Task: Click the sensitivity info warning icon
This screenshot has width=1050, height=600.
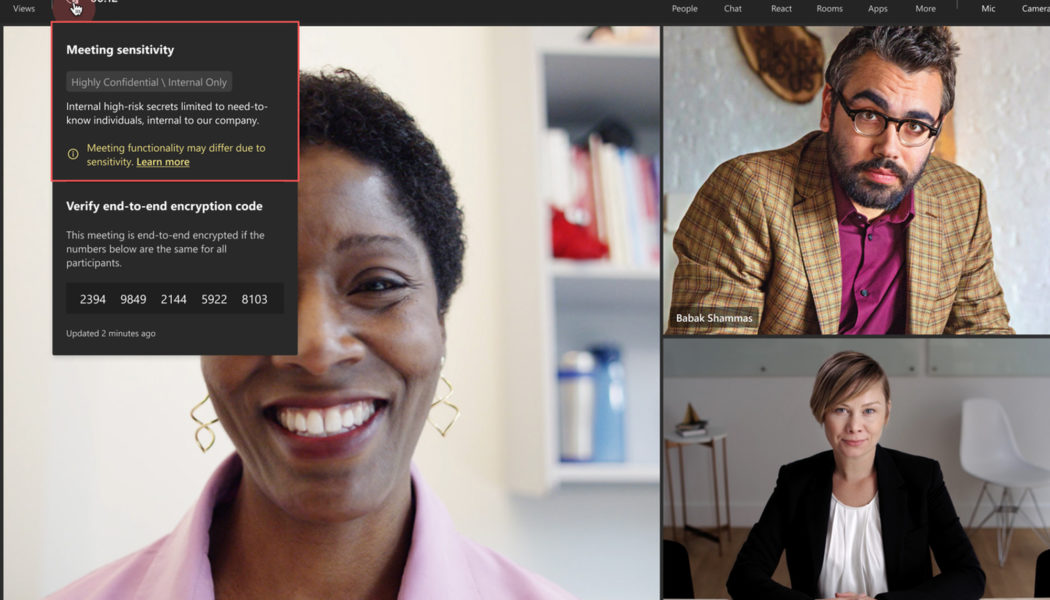Action: tap(73, 154)
